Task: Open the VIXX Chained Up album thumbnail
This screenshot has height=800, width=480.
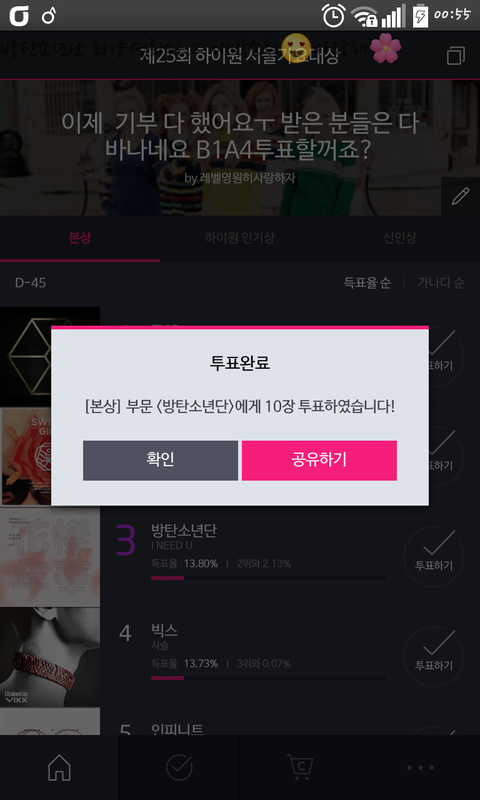Action: point(50,657)
